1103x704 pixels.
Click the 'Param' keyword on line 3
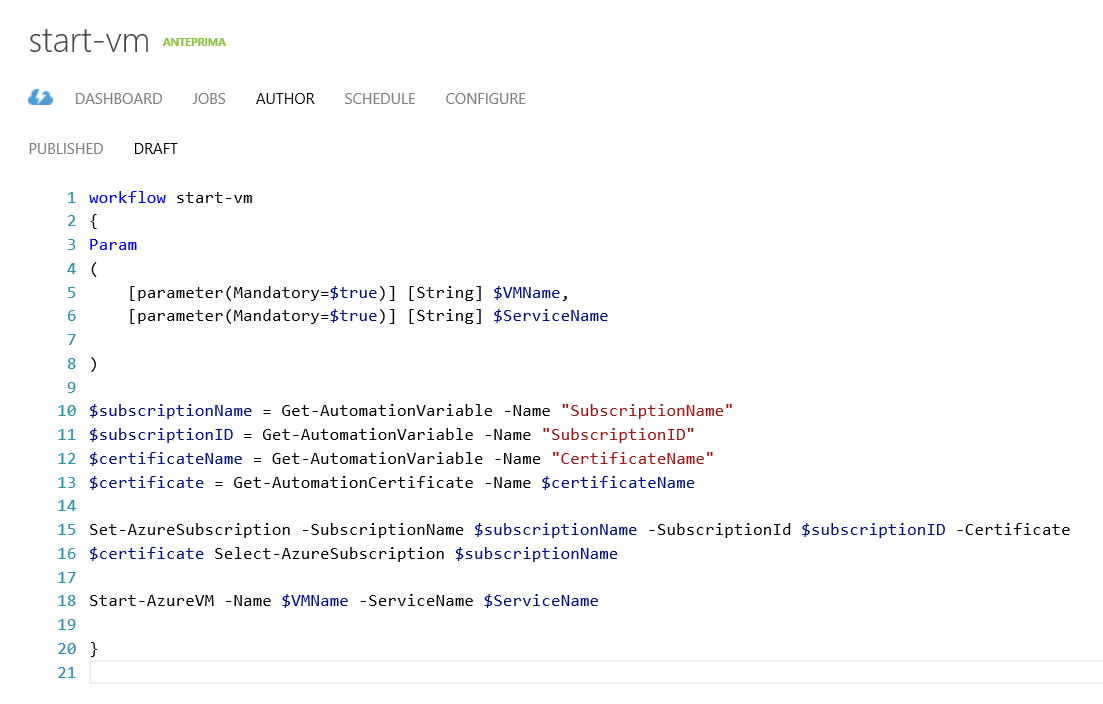(113, 245)
